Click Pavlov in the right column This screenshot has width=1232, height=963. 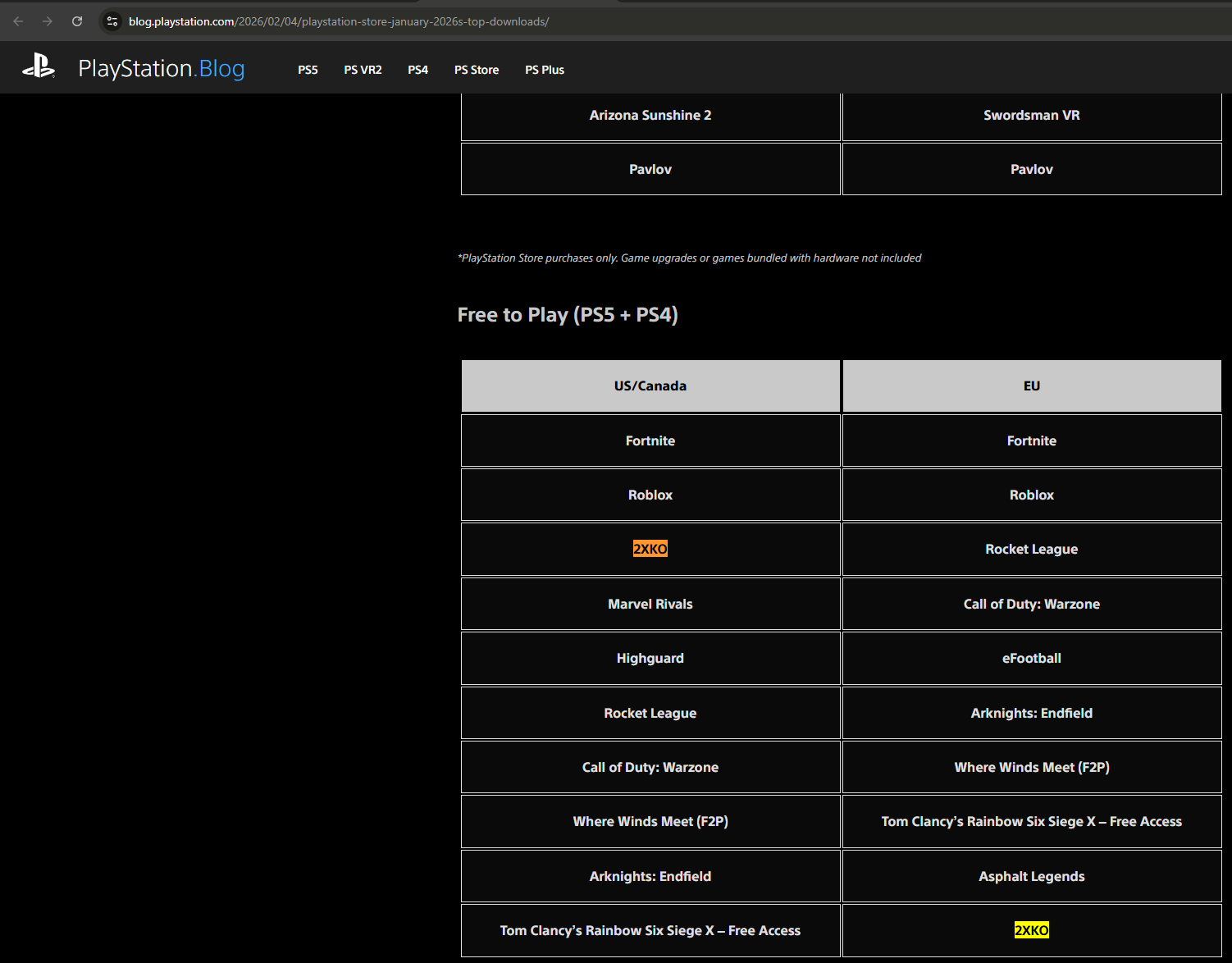click(1032, 169)
